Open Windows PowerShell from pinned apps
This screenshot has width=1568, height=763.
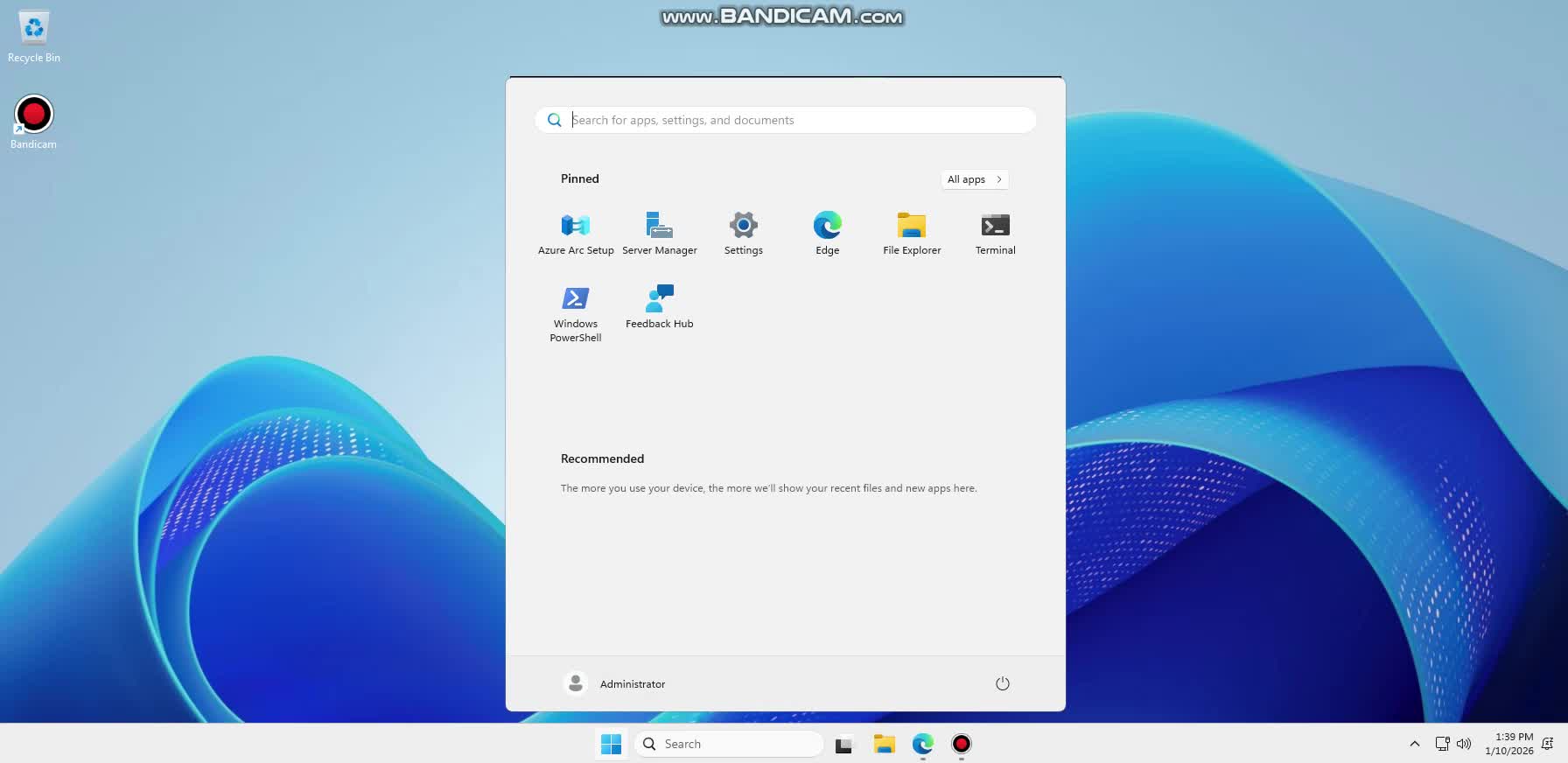(x=576, y=313)
